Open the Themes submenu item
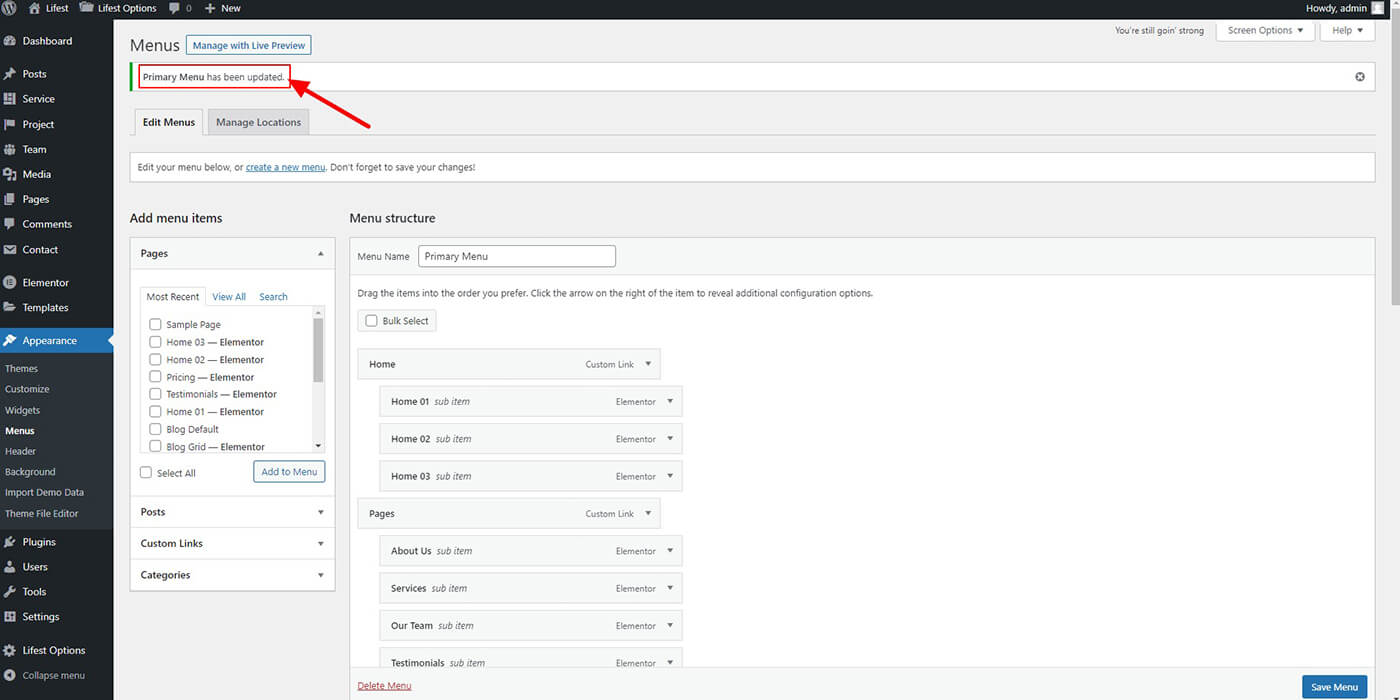 click(21, 369)
